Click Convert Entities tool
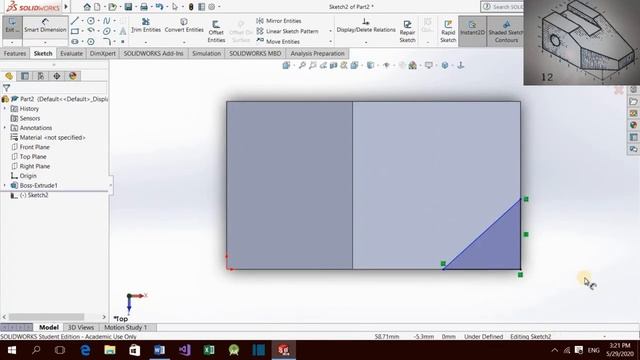 pyautogui.click(x=184, y=25)
